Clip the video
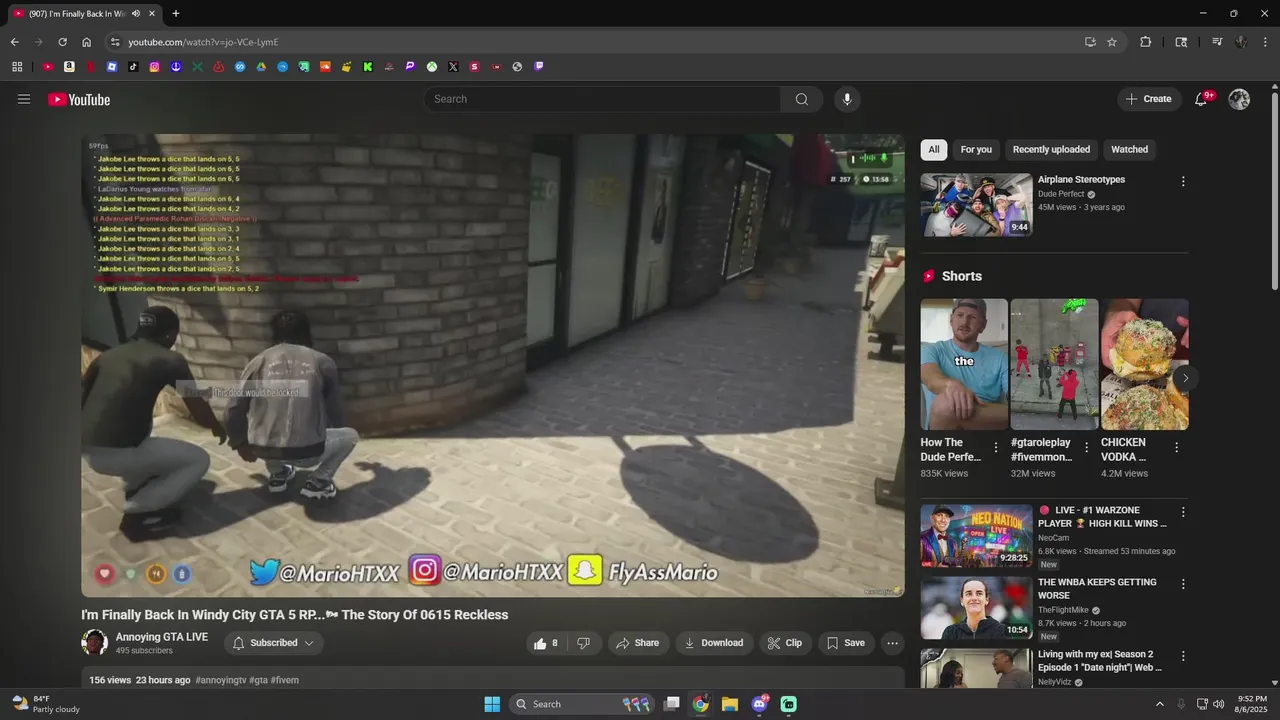The image size is (1280, 720). (785, 643)
